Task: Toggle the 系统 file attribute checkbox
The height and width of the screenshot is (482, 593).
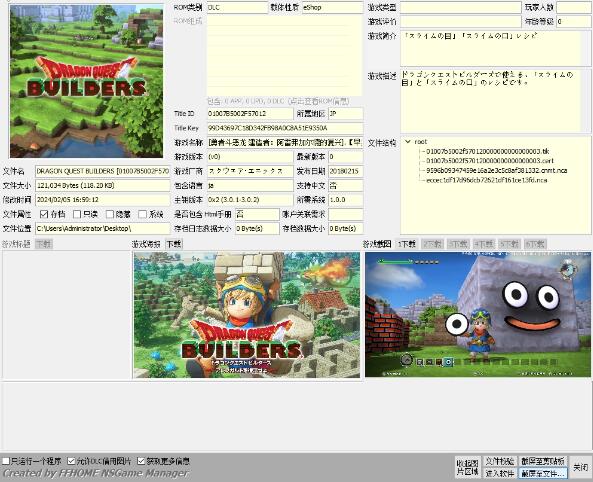Action: 142,215
